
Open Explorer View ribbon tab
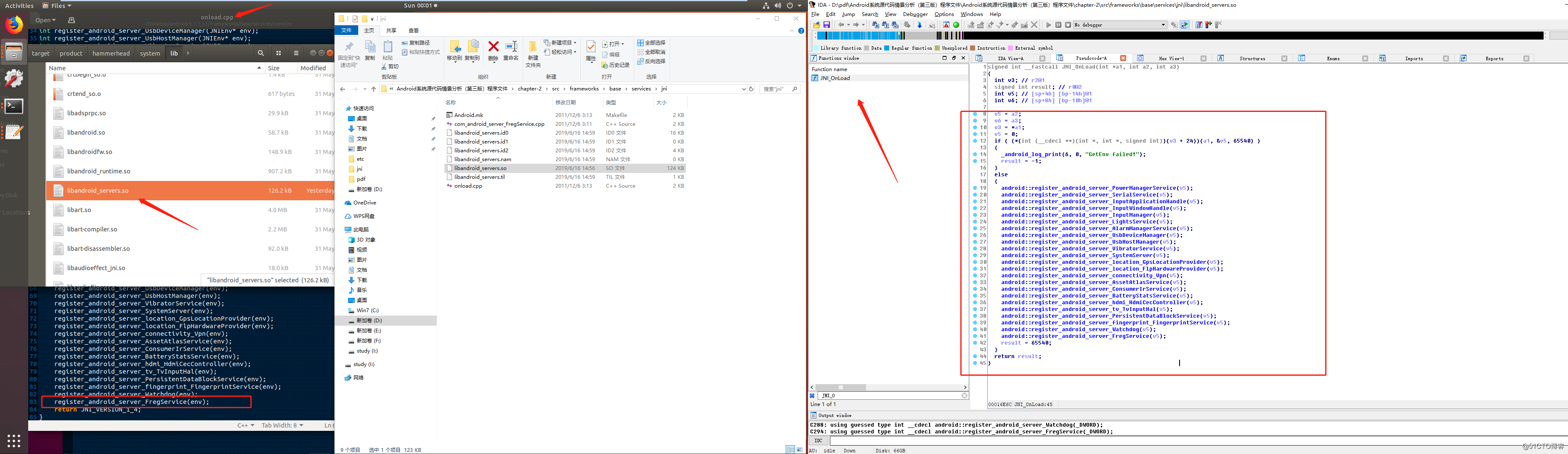pyautogui.click(x=413, y=30)
